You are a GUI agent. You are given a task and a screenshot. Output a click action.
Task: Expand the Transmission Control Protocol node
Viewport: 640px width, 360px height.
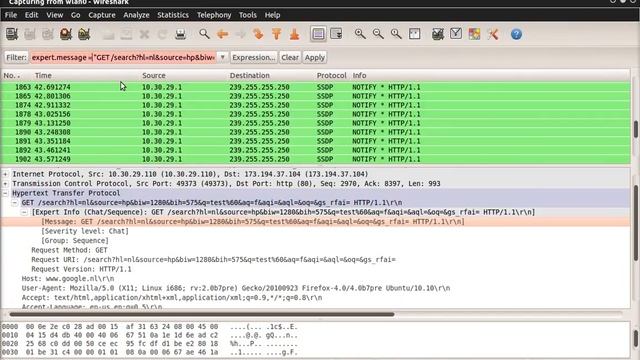coord(5,184)
